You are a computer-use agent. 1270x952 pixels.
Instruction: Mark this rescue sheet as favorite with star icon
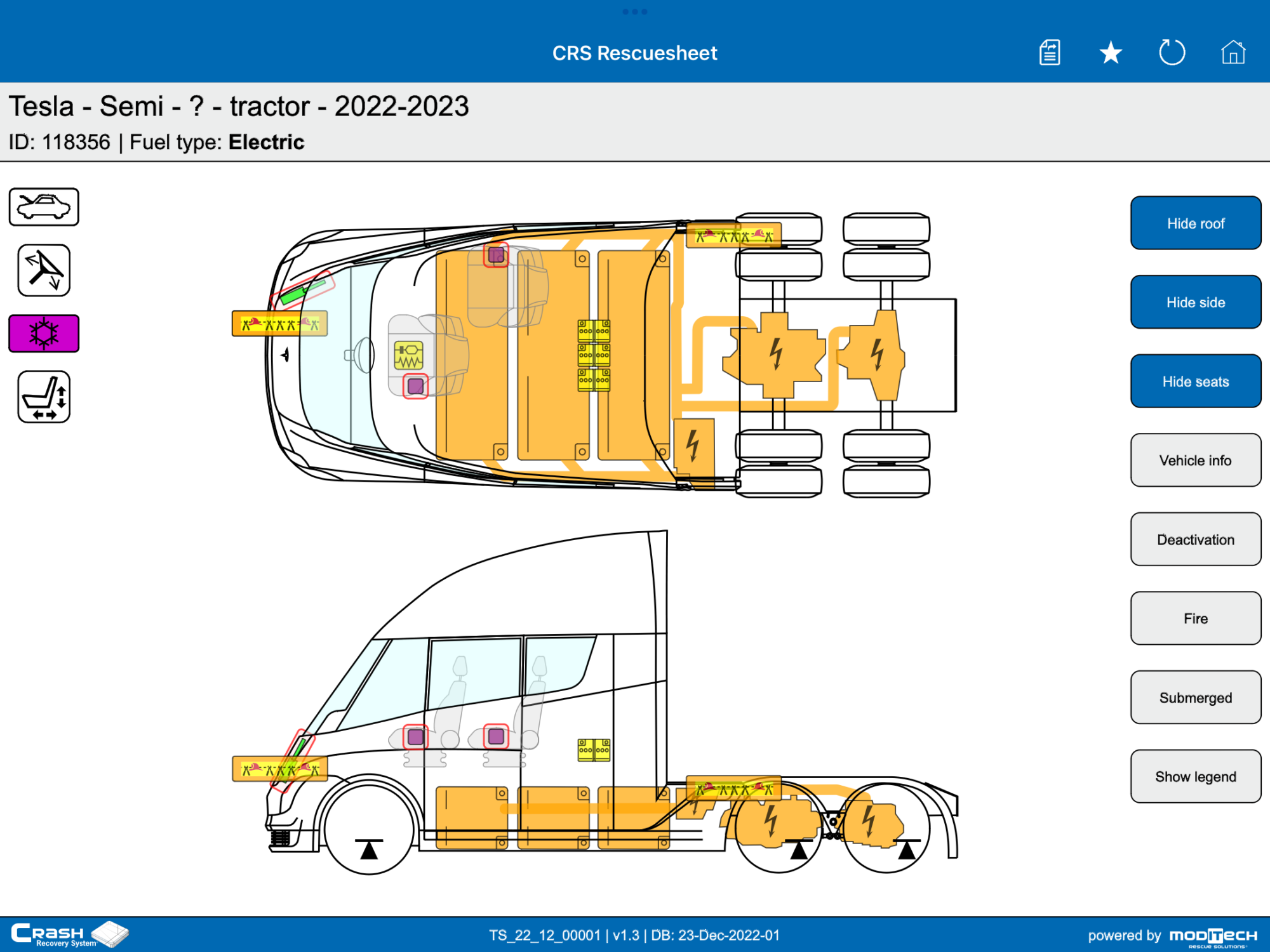pyautogui.click(x=1110, y=53)
